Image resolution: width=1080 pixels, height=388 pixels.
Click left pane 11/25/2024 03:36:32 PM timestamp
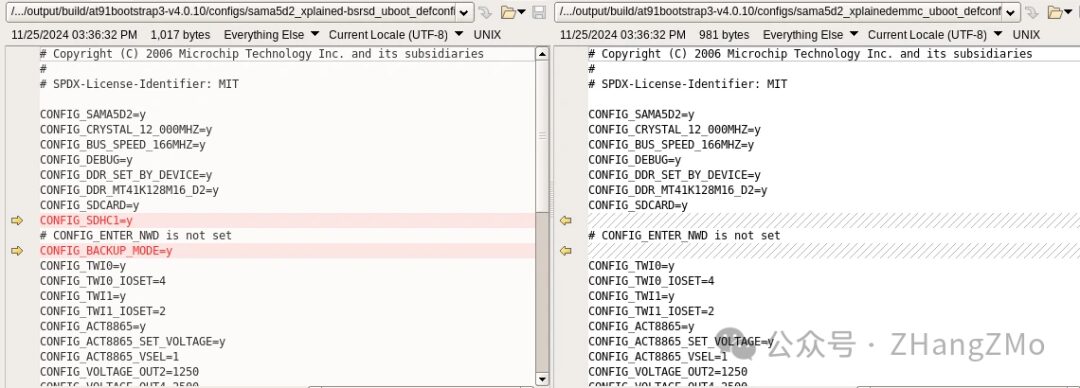pyautogui.click(x=74, y=34)
